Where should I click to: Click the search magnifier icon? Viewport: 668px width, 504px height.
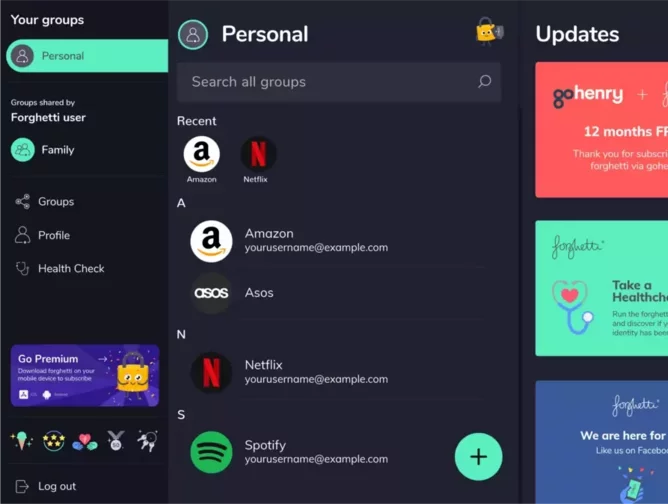coord(484,81)
